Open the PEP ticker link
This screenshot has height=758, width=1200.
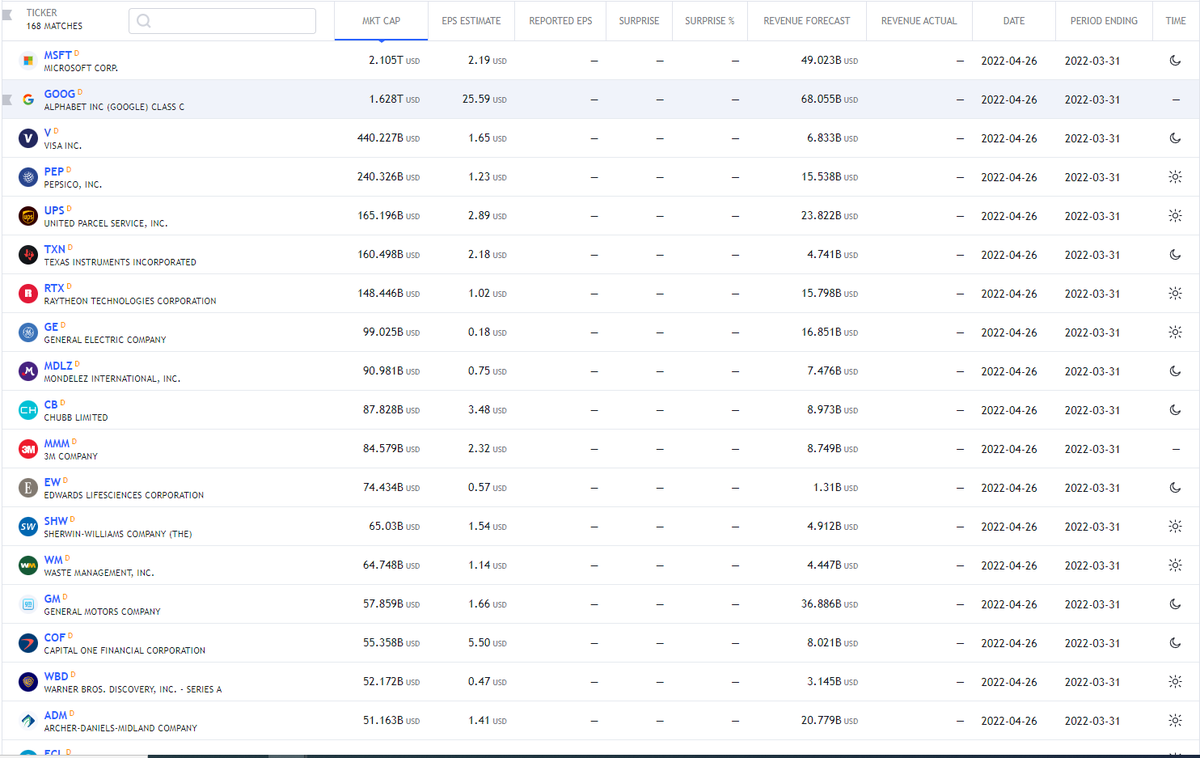(x=54, y=172)
